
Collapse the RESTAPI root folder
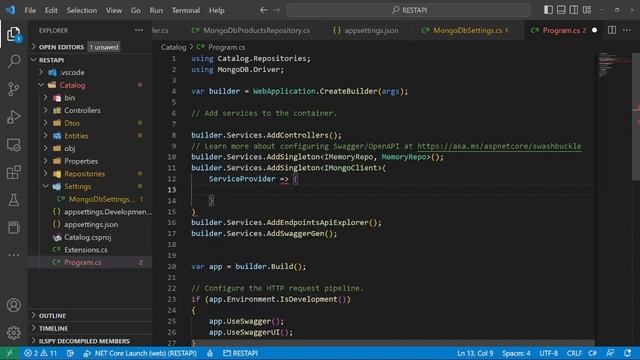[90, 60]
